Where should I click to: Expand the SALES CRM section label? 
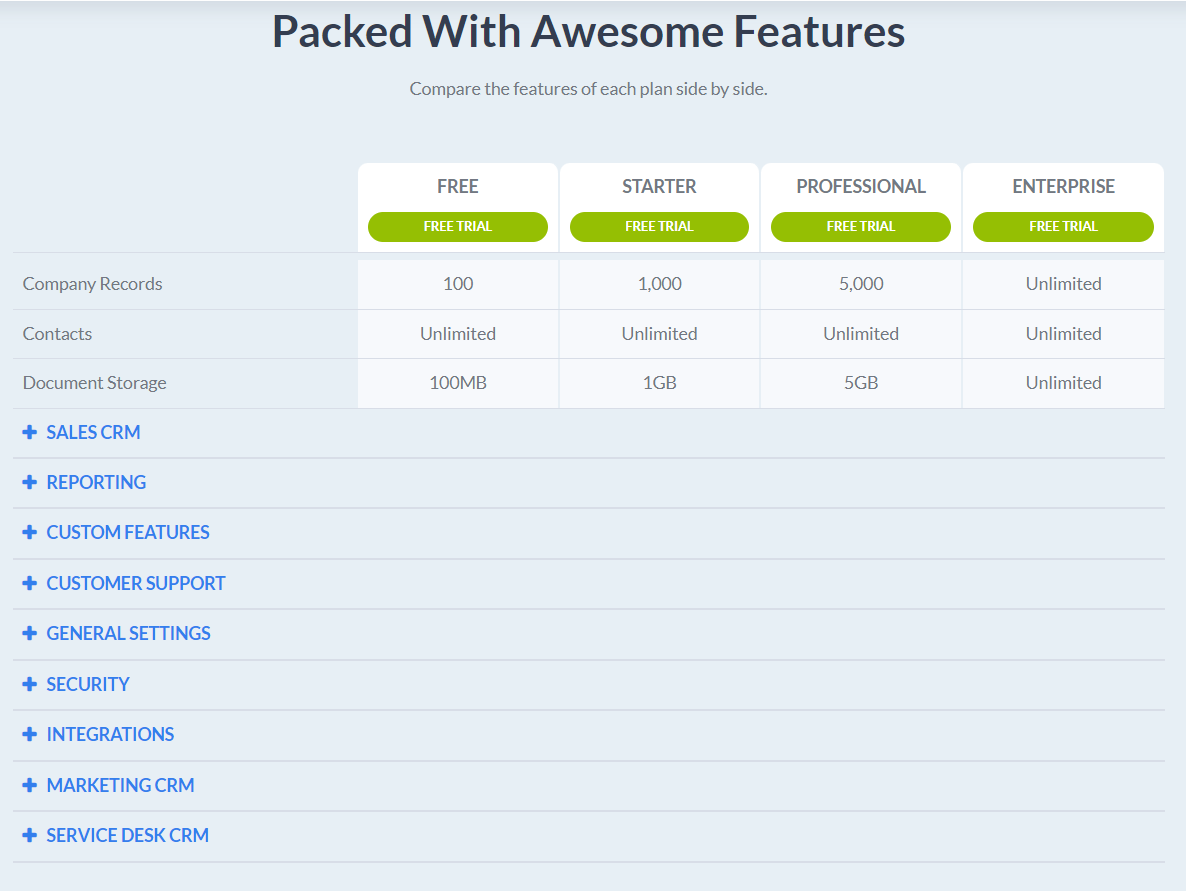tap(93, 433)
